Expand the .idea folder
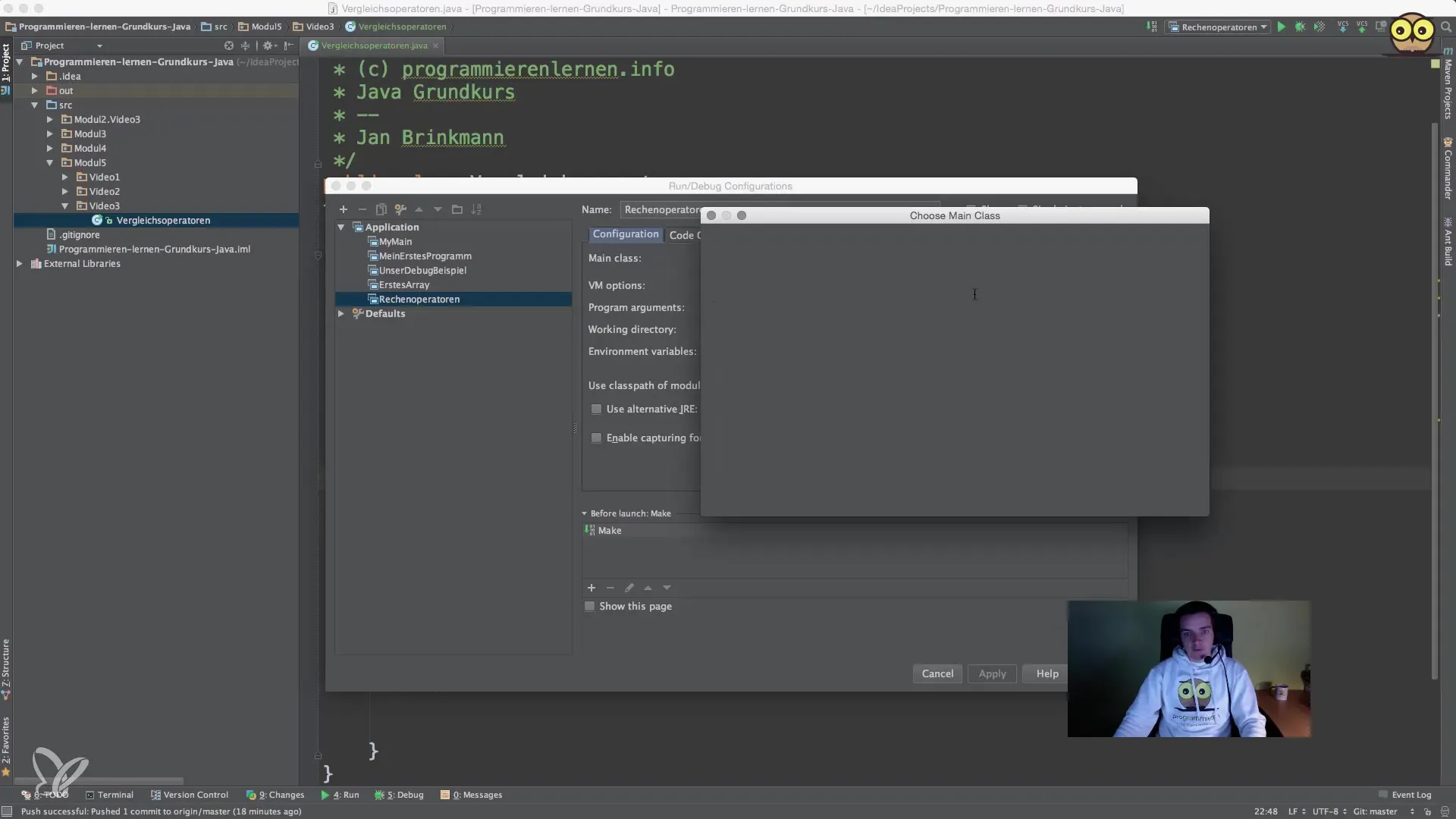The height and width of the screenshot is (819, 1456). tap(35, 77)
